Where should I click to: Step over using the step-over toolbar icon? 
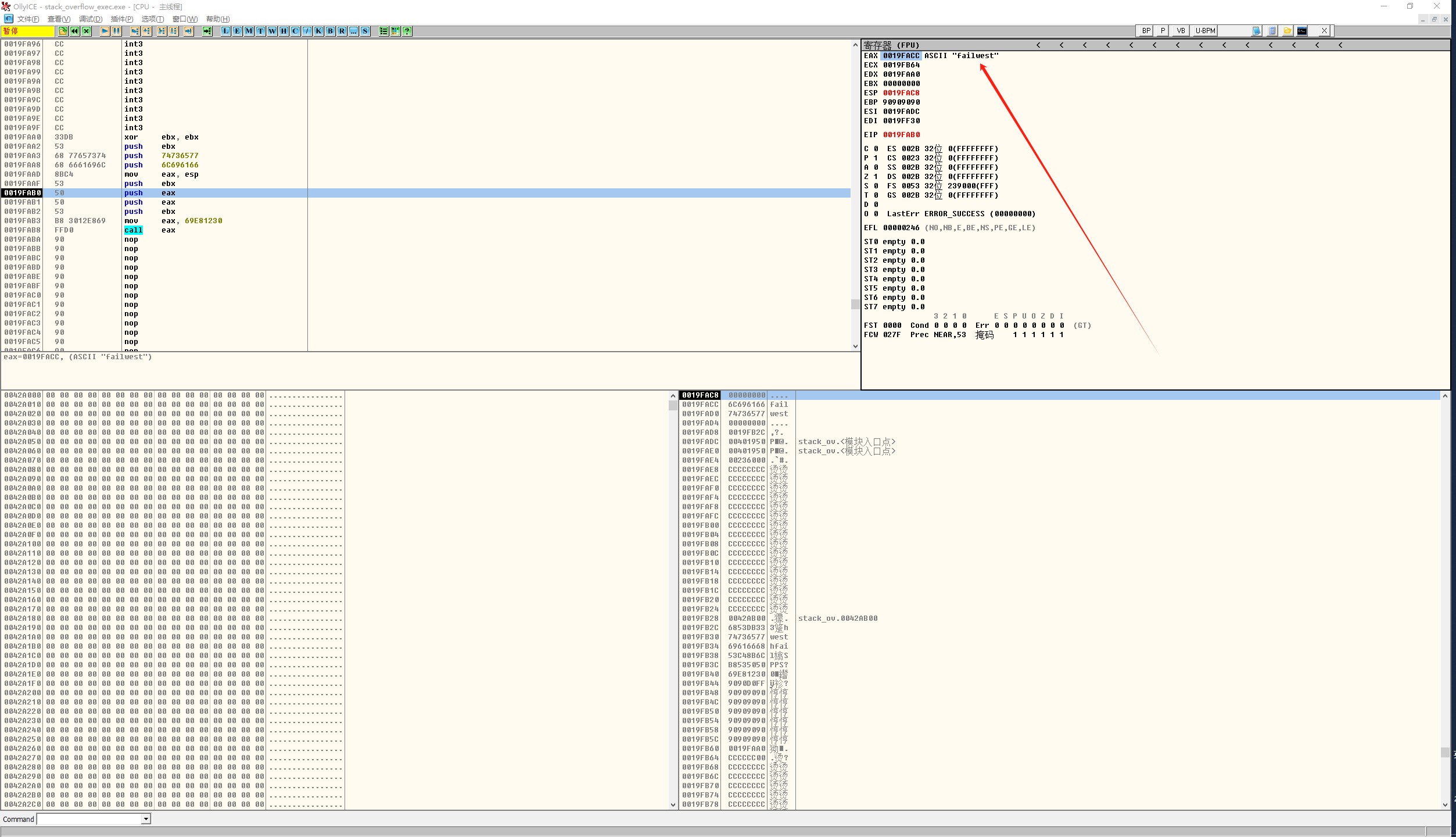click(x=148, y=31)
